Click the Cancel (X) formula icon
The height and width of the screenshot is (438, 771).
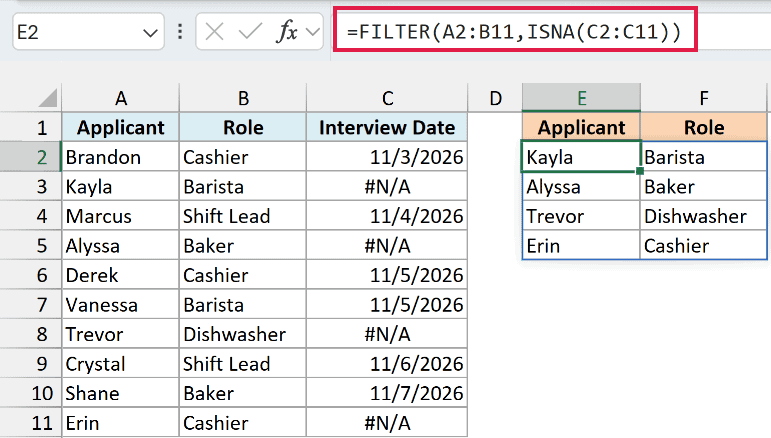(x=214, y=32)
